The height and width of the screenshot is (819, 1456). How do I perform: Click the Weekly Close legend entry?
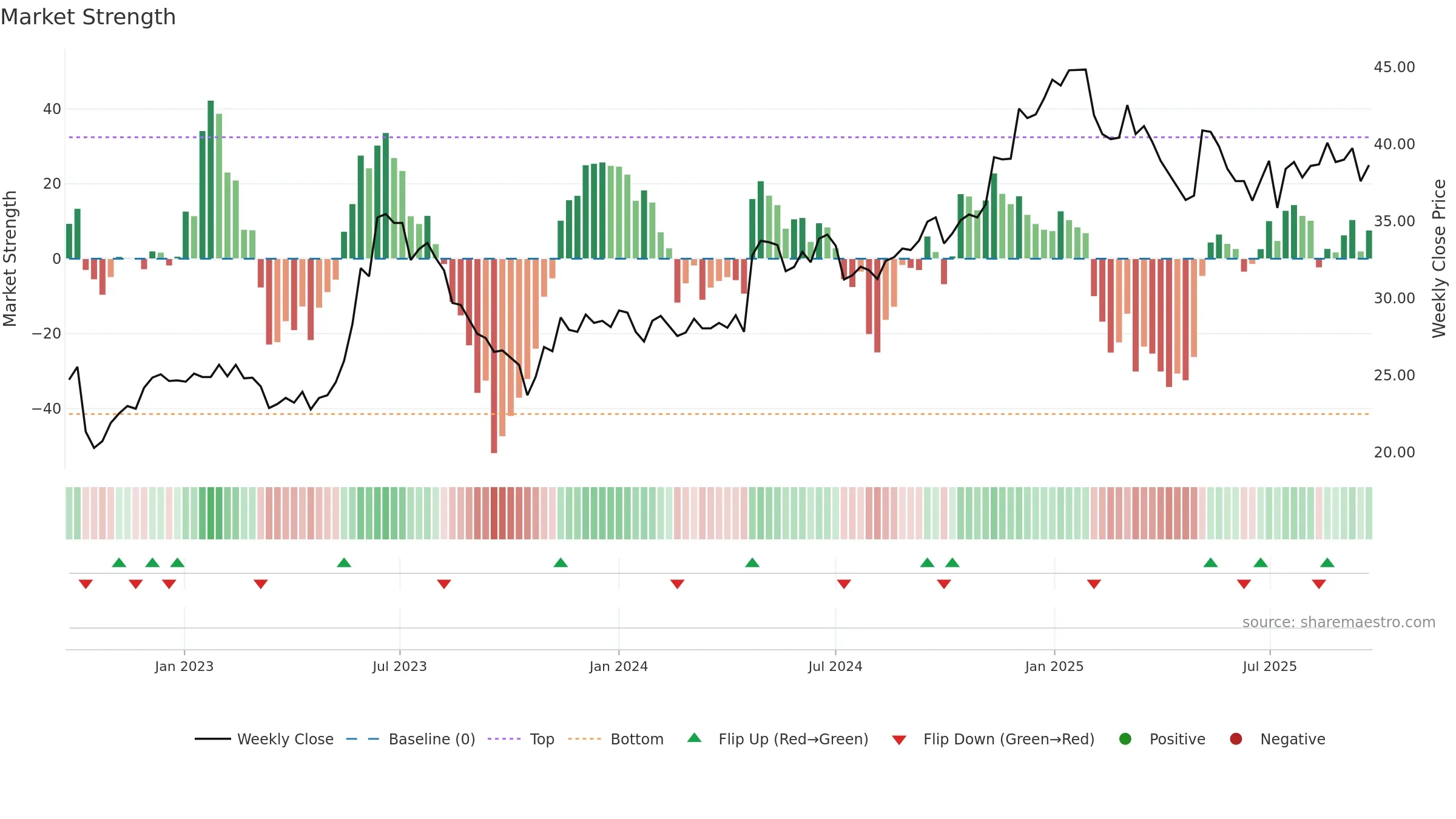[x=264, y=739]
